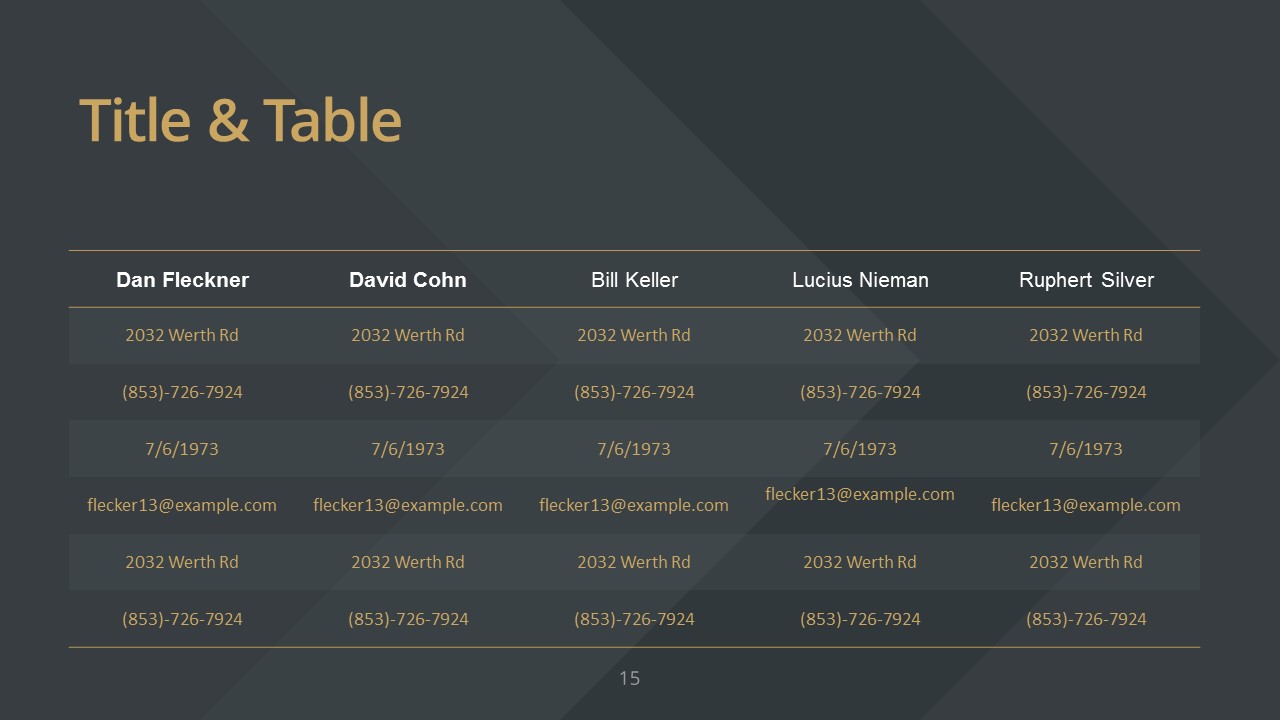This screenshot has height=720, width=1280.
Task: Click the last phone number under Ruphert Silver
Action: click(1086, 619)
